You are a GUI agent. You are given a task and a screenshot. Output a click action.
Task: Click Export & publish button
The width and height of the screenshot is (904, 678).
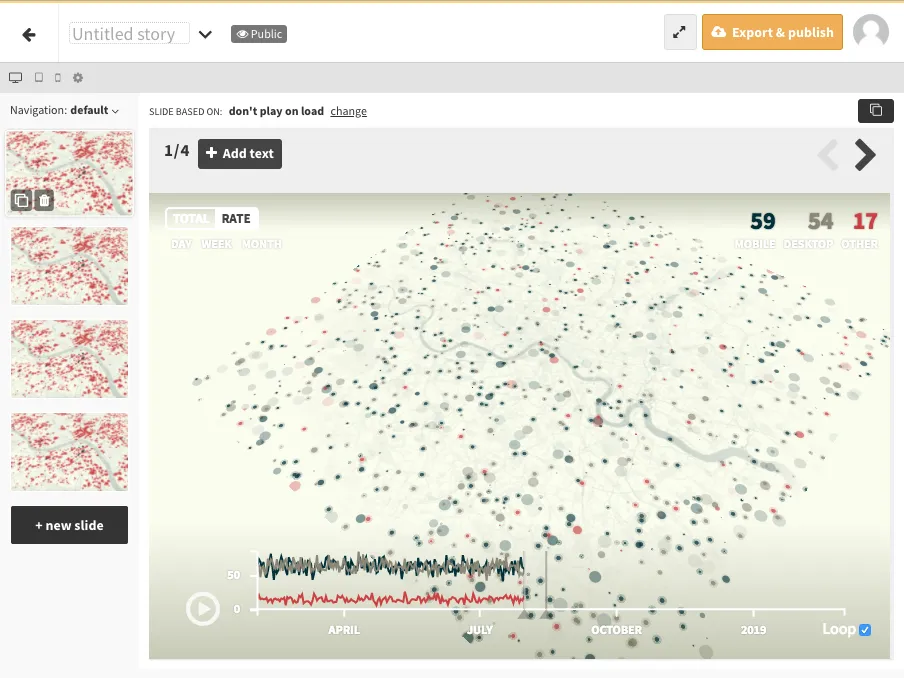click(x=772, y=32)
